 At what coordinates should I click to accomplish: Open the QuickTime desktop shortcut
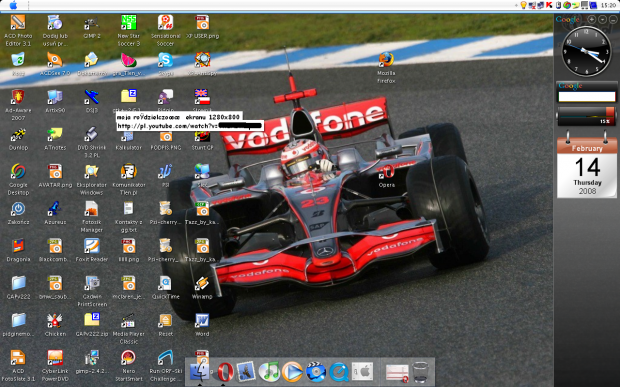pos(166,288)
